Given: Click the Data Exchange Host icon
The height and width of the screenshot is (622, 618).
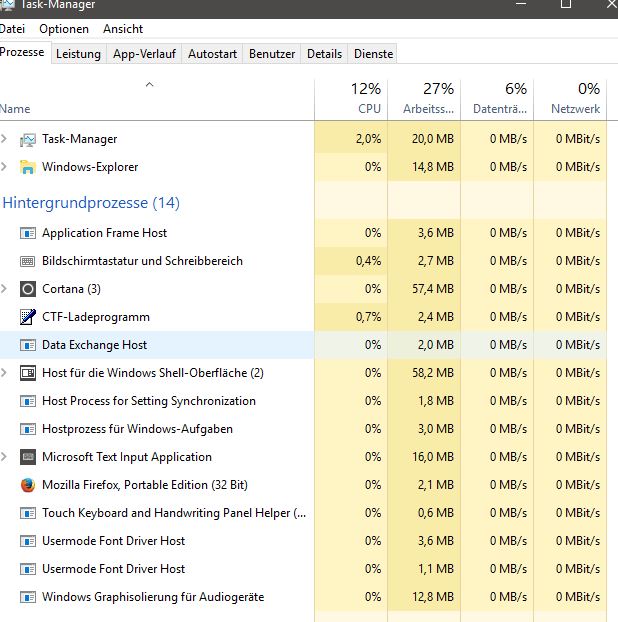Looking at the screenshot, I should (28, 345).
